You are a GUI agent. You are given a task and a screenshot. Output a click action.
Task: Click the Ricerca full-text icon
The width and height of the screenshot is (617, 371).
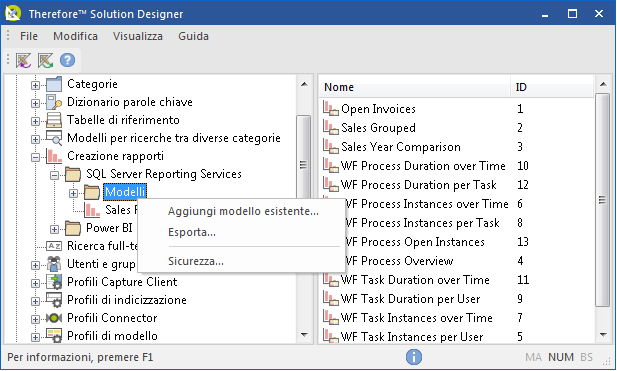click(x=54, y=246)
